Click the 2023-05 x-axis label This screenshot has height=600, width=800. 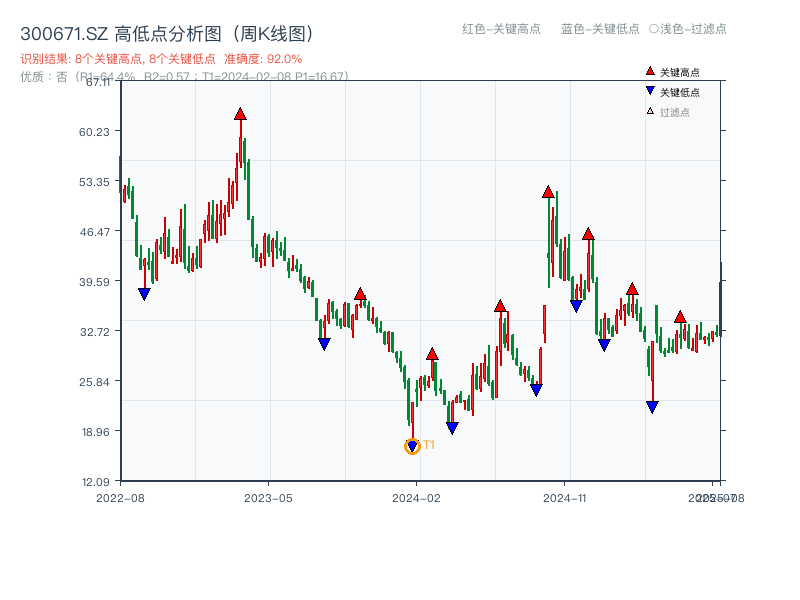268,498
